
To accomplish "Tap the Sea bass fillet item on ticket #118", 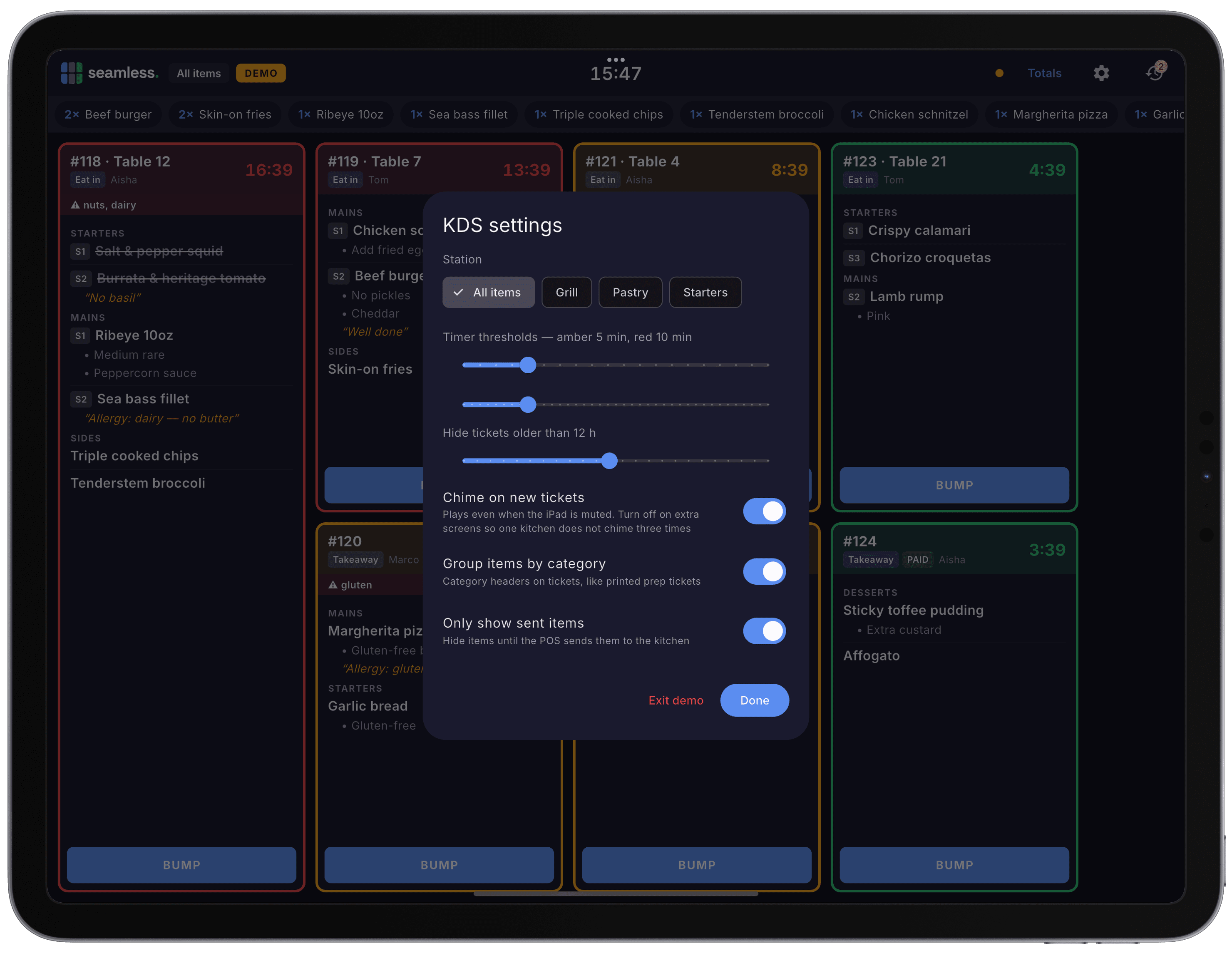I will click(x=143, y=399).
